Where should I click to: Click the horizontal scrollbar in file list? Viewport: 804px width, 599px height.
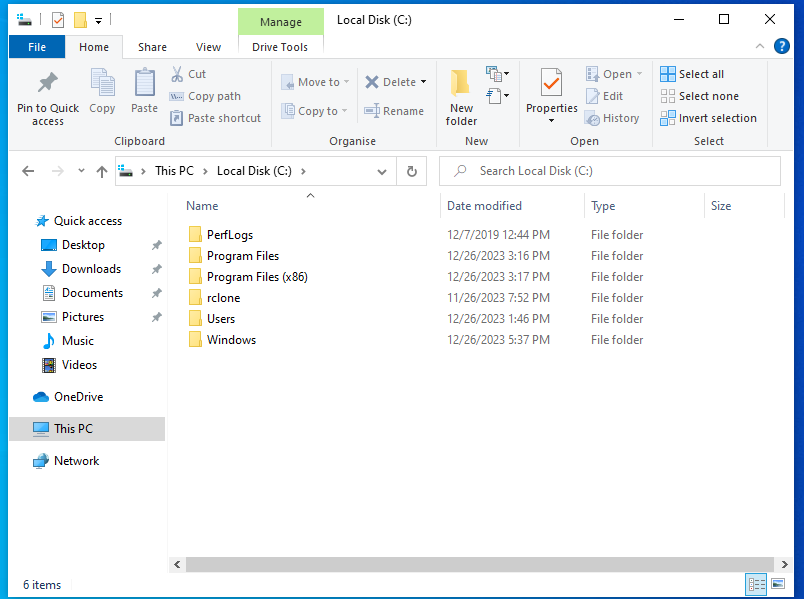point(470,564)
